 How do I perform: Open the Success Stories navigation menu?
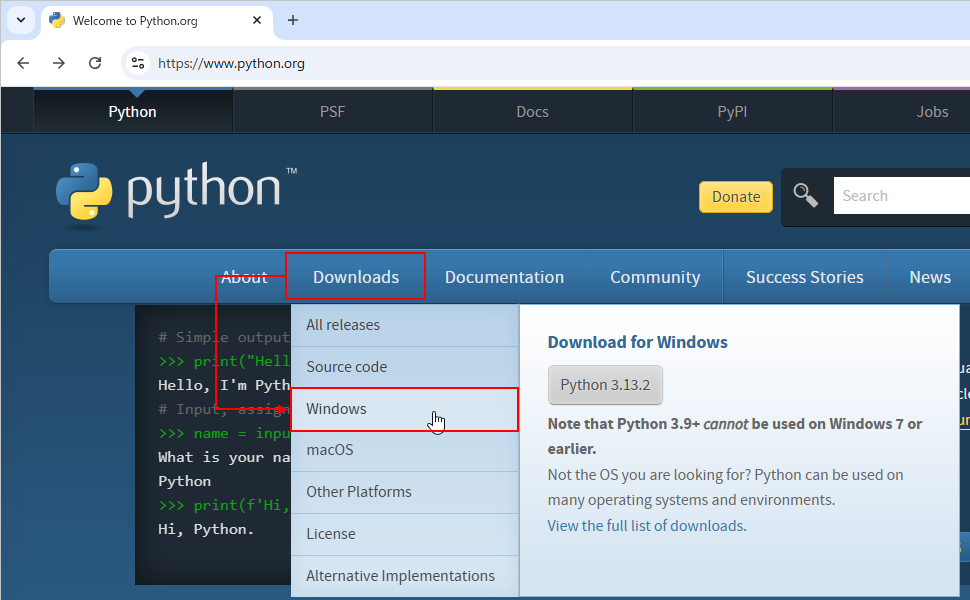click(804, 277)
